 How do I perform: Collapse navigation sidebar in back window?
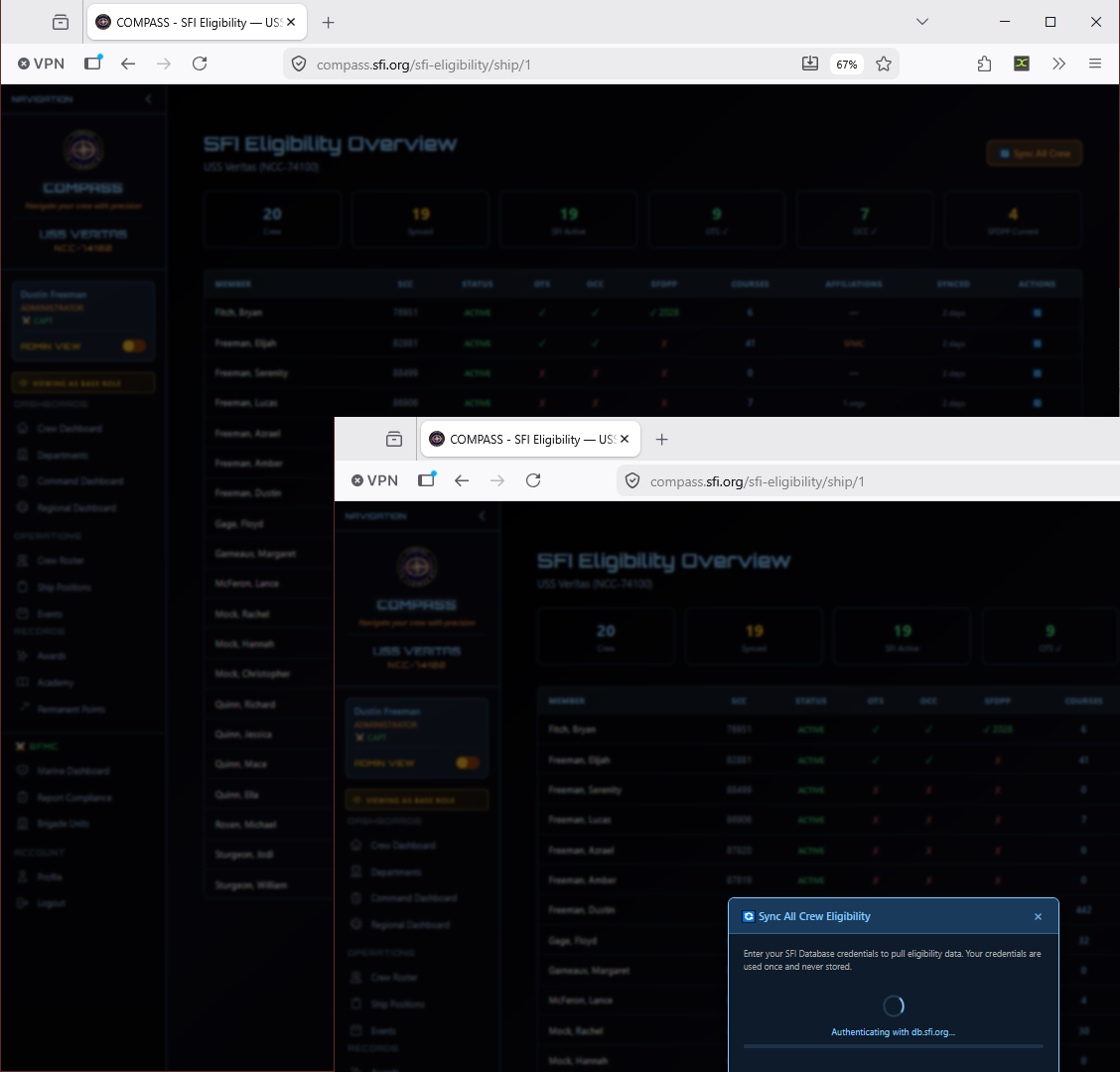(149, 99)
